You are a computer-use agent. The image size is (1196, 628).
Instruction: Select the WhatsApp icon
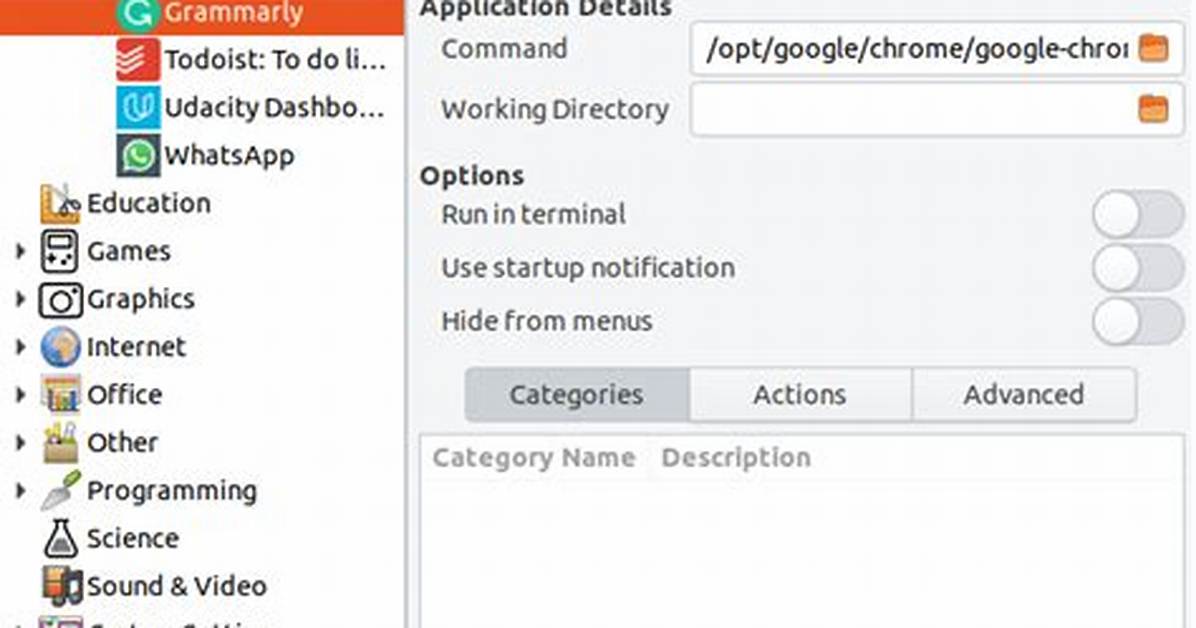point(138,156)
